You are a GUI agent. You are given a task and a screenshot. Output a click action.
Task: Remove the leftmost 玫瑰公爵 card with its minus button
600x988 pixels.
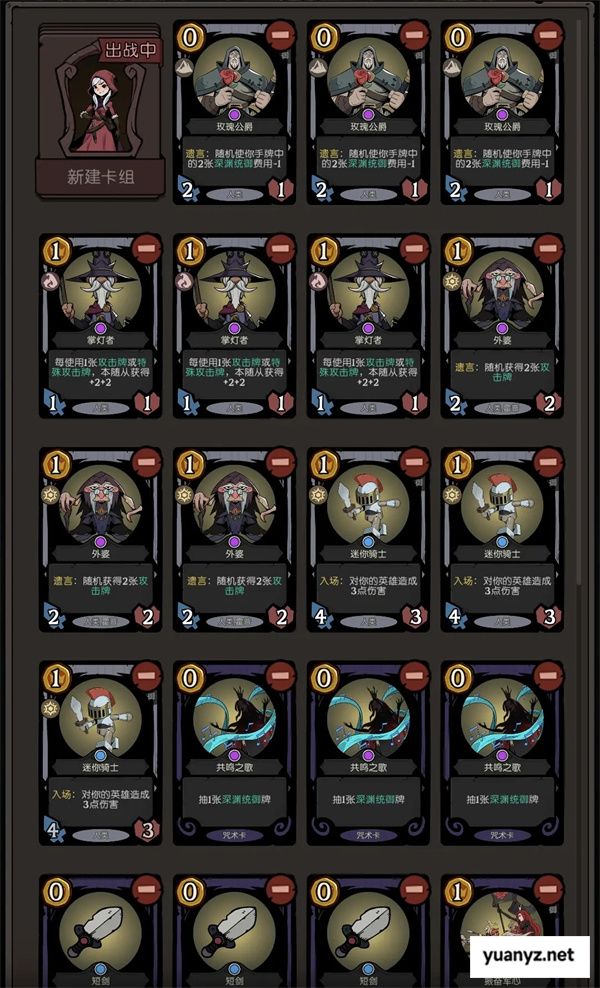click(280, 35)
